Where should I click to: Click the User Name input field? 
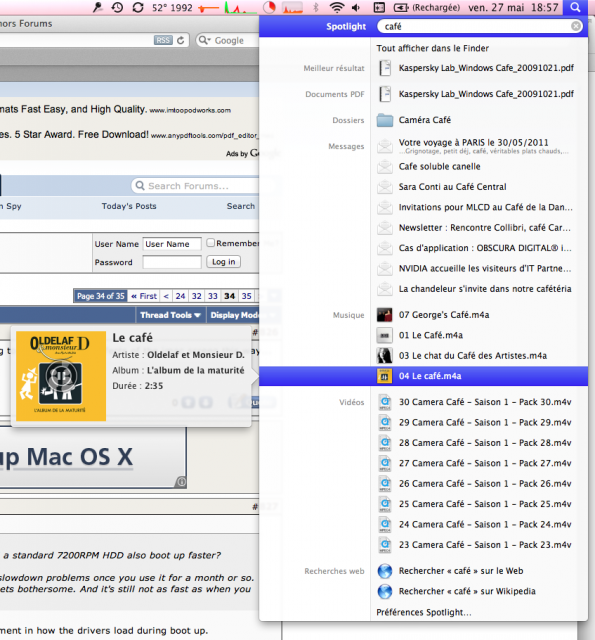[x=172, y=244]
